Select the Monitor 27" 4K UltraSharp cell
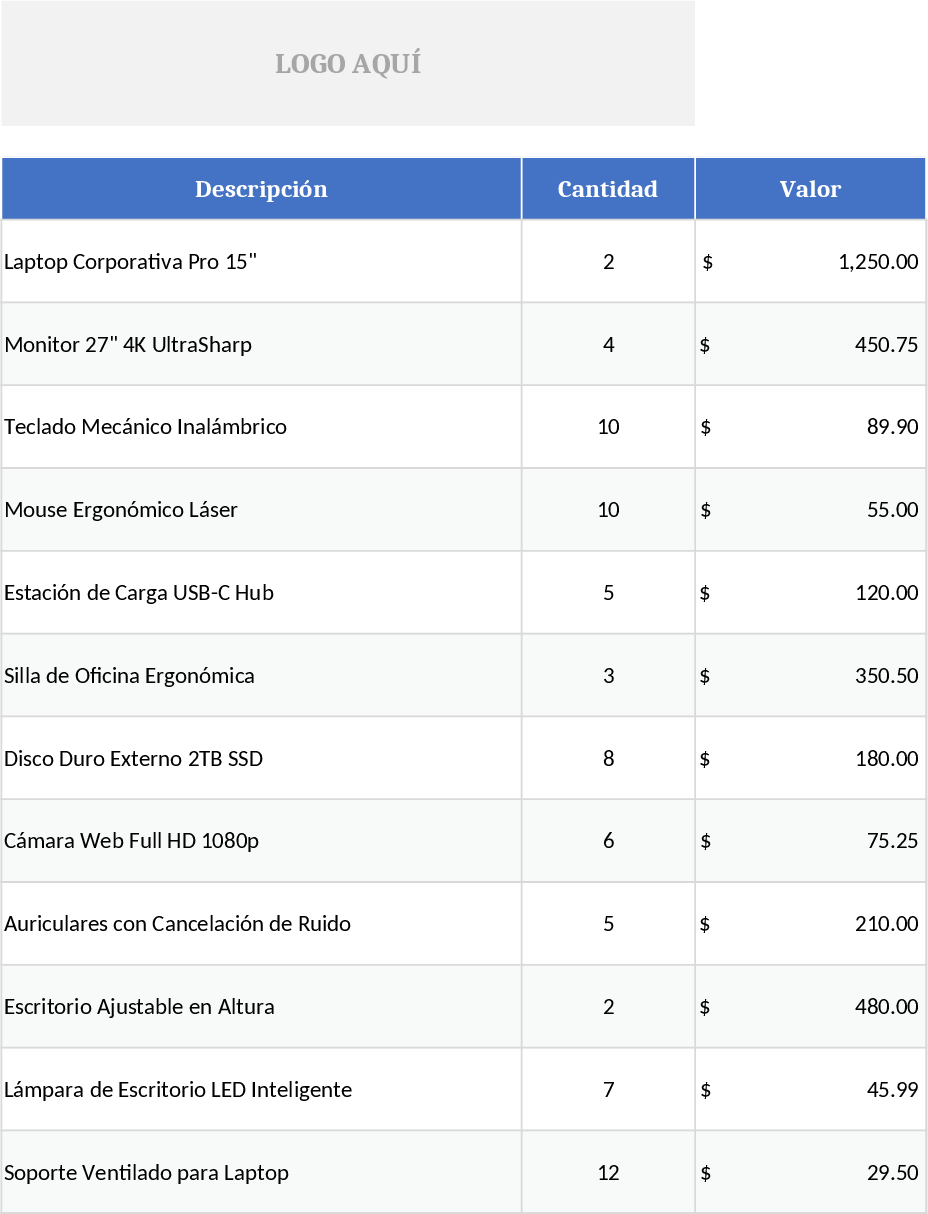The image size is (928, 1214). tap(128, 345)
